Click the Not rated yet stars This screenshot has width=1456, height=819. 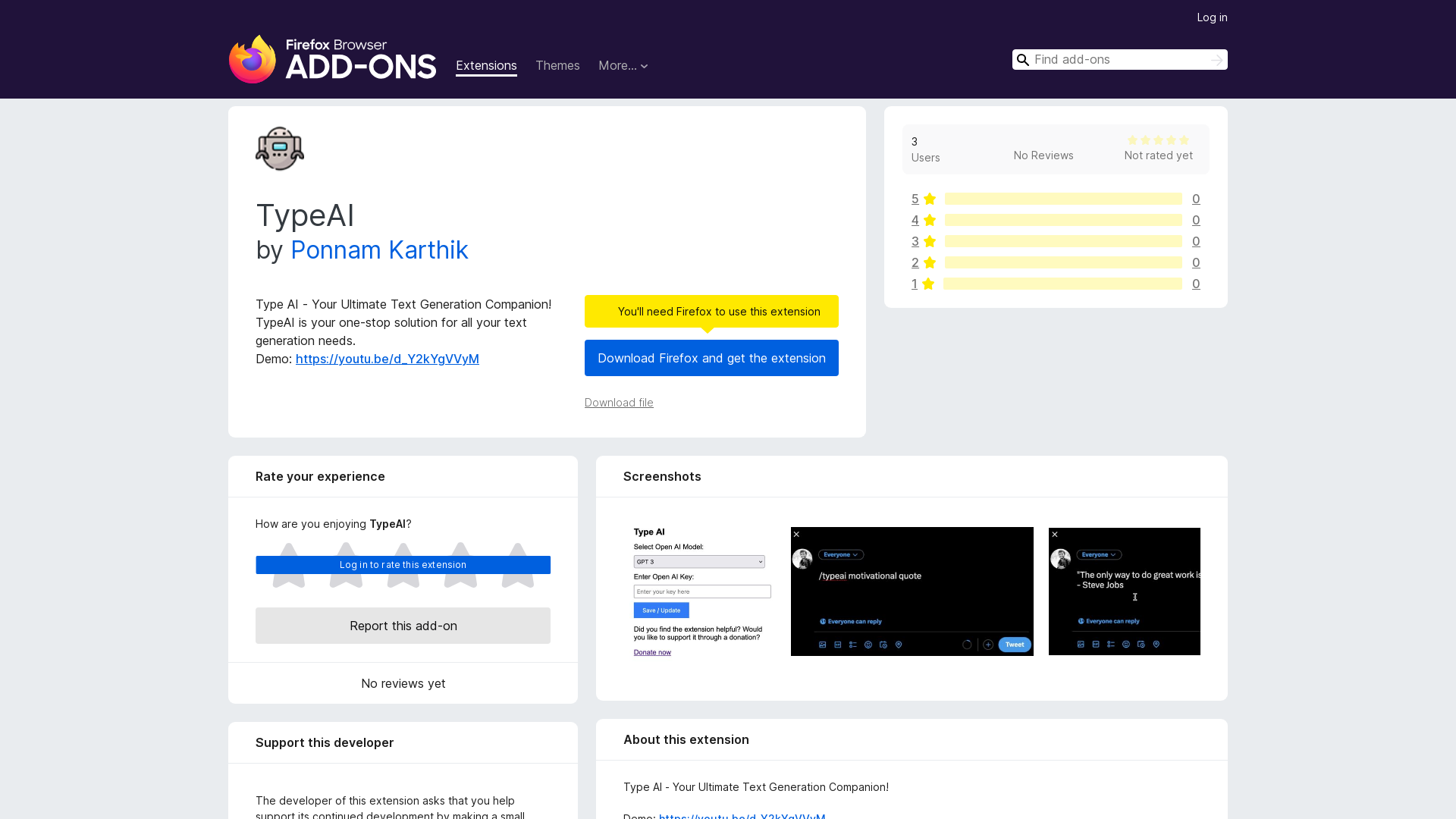[1158, 140]
